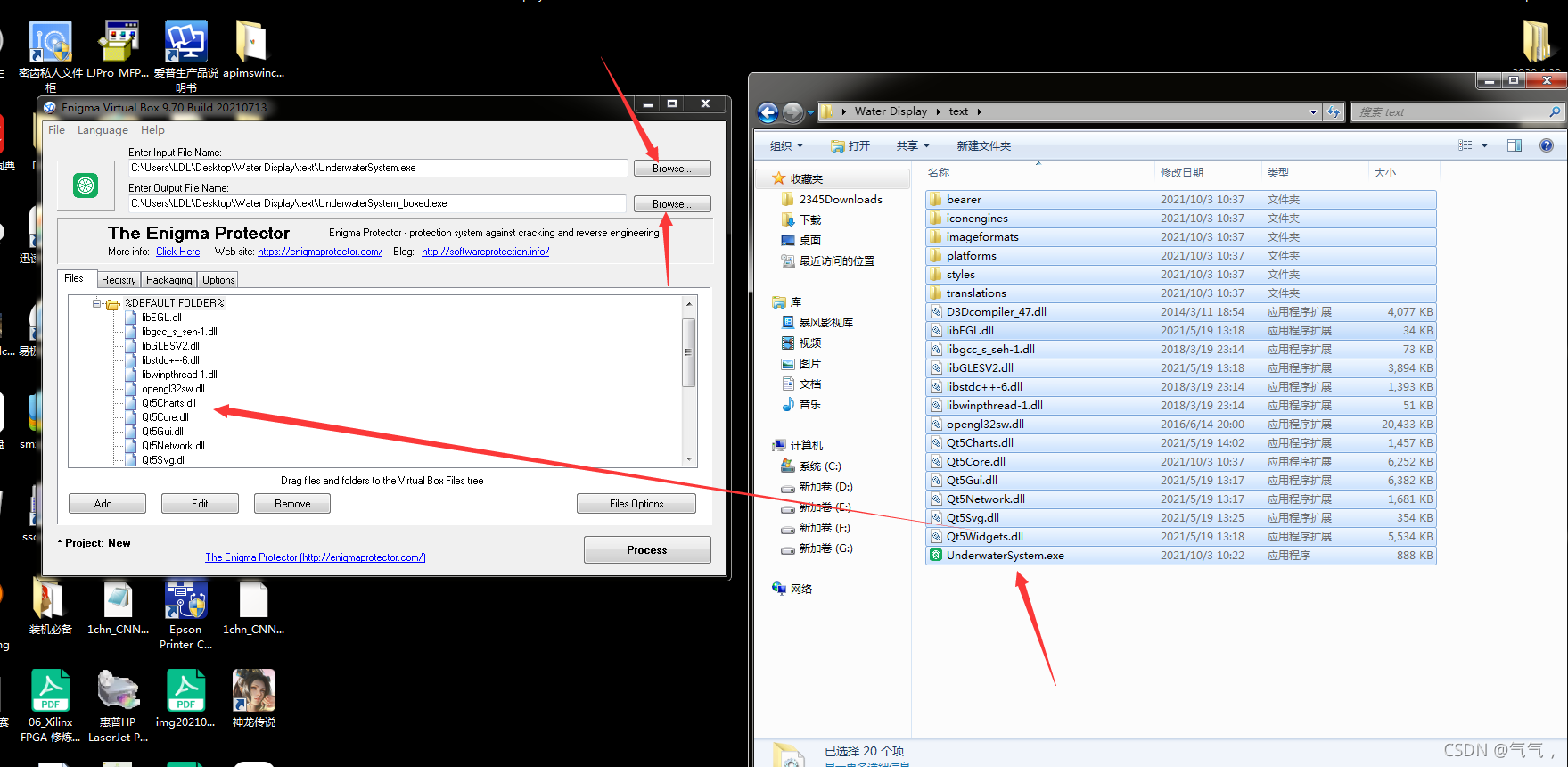
Task: Collapse the %DEFAULT FOLDER% tree node
Action: coord(96,303)
